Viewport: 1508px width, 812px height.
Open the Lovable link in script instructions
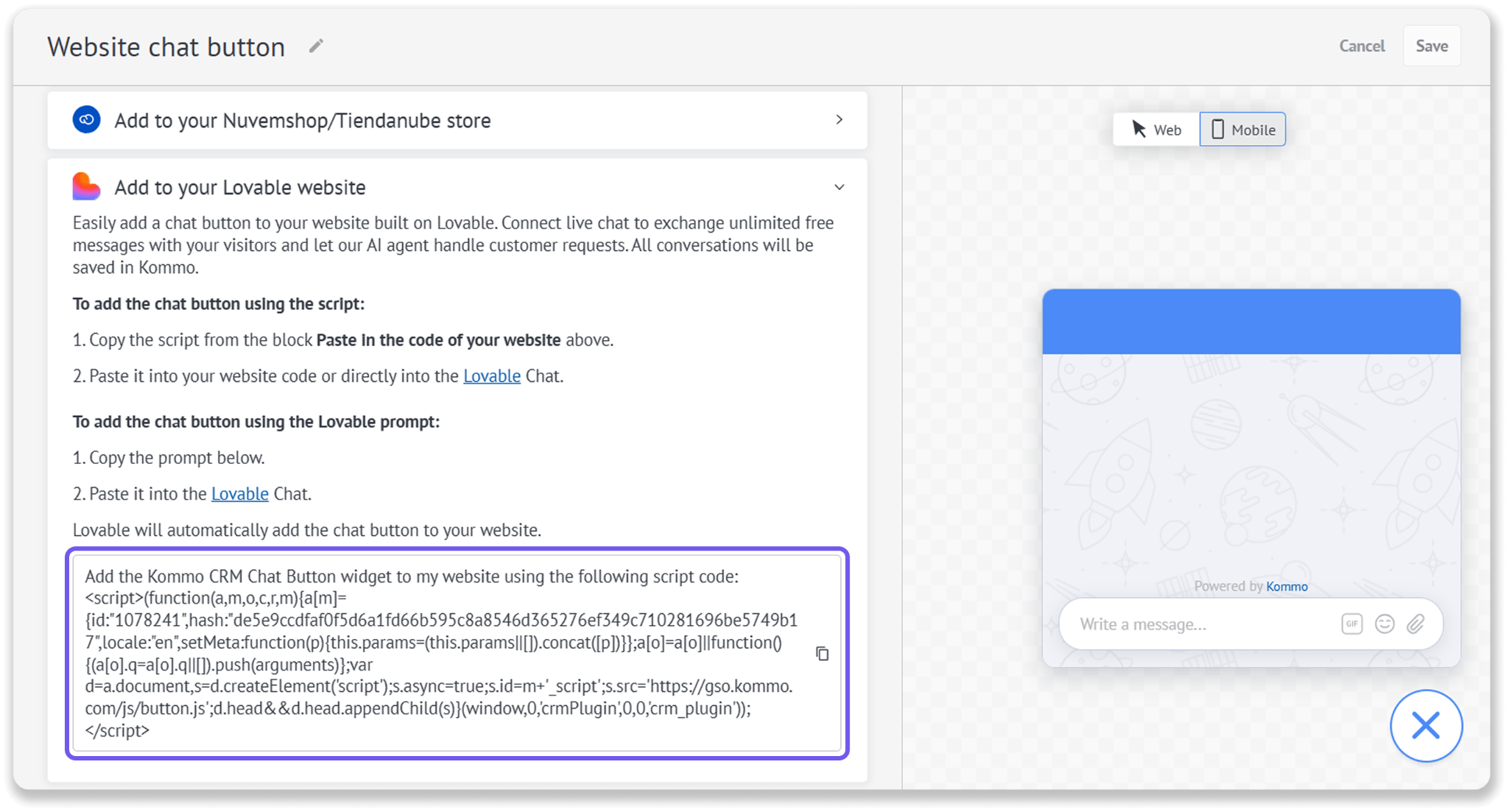coord(492,376)
